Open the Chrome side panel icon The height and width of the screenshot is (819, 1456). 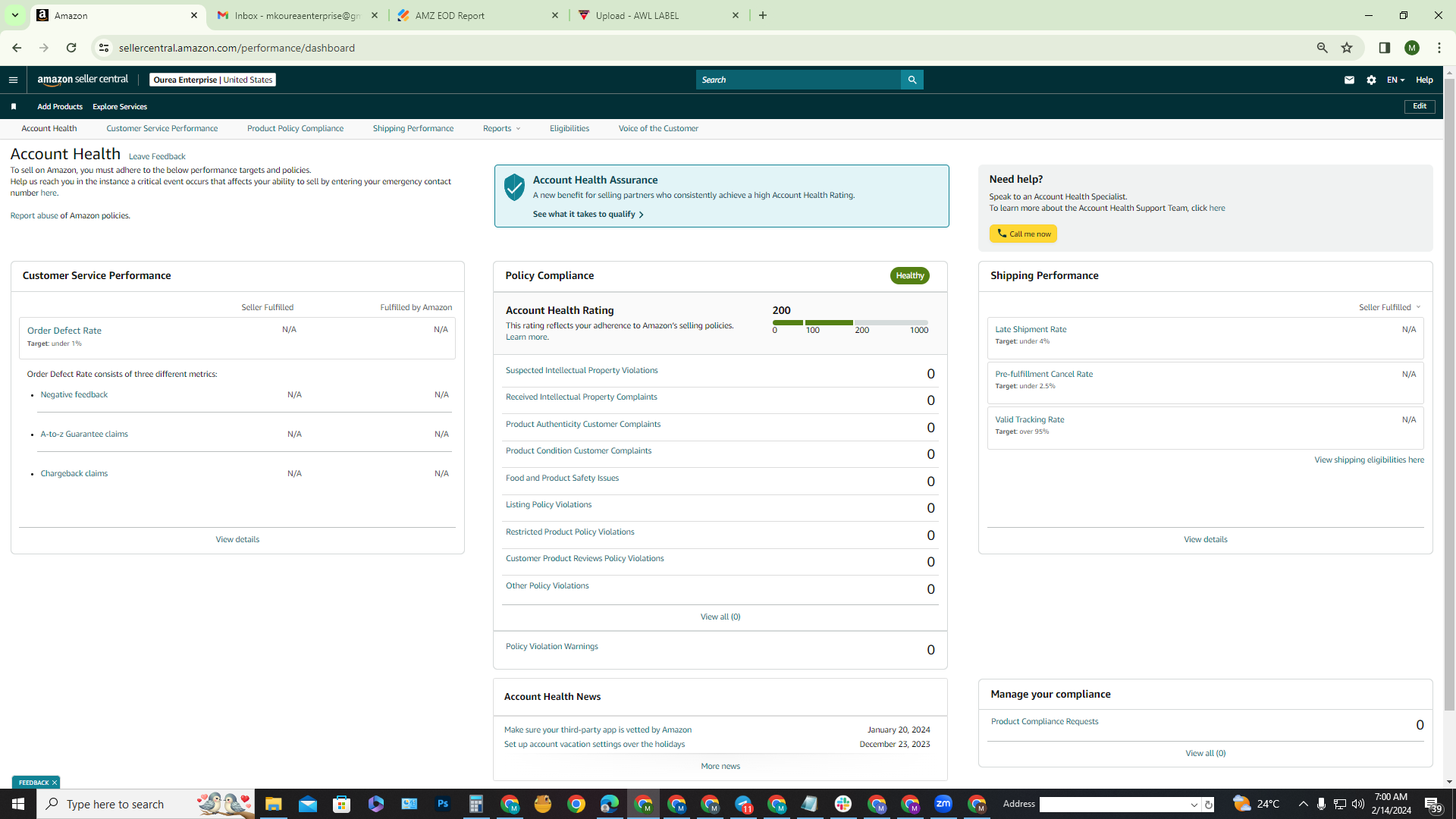[1385, 48]
